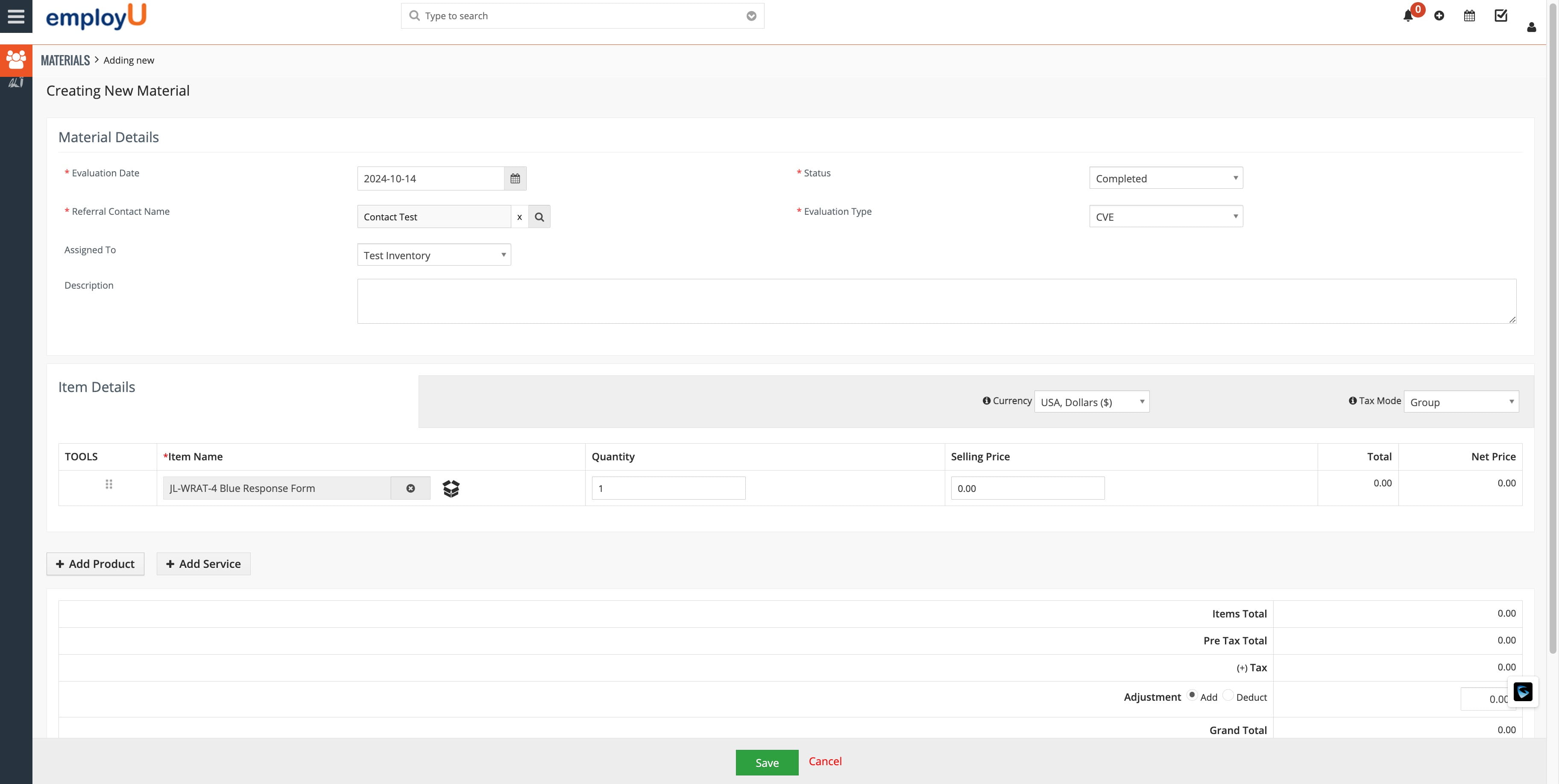Open the Status dropdown showing Completed
Image resolution: width=1559 pixels, height=784 pixels.
click(1165, 178)
